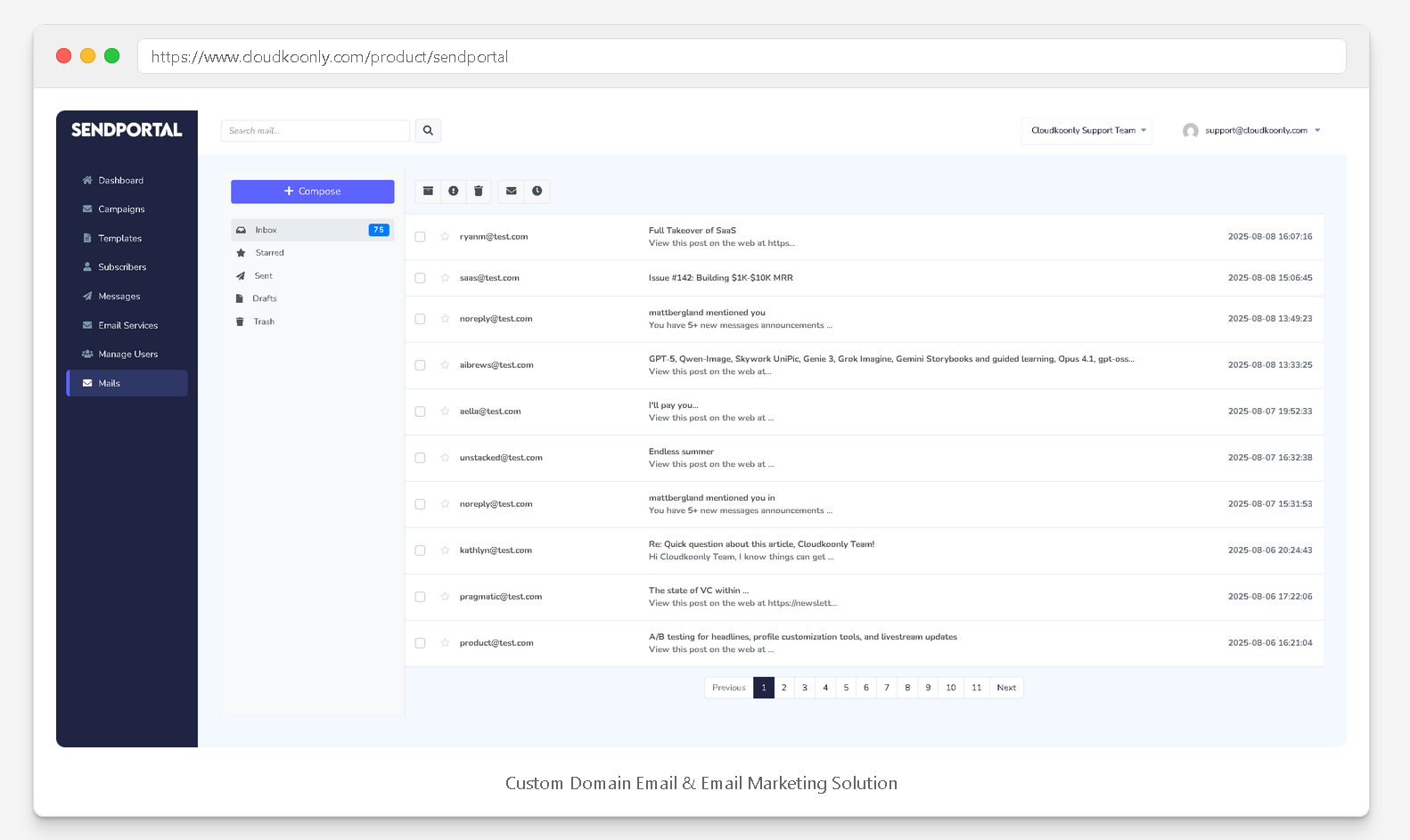Jump to page 11
1410x840 pixels.
(x=977, y=688)
